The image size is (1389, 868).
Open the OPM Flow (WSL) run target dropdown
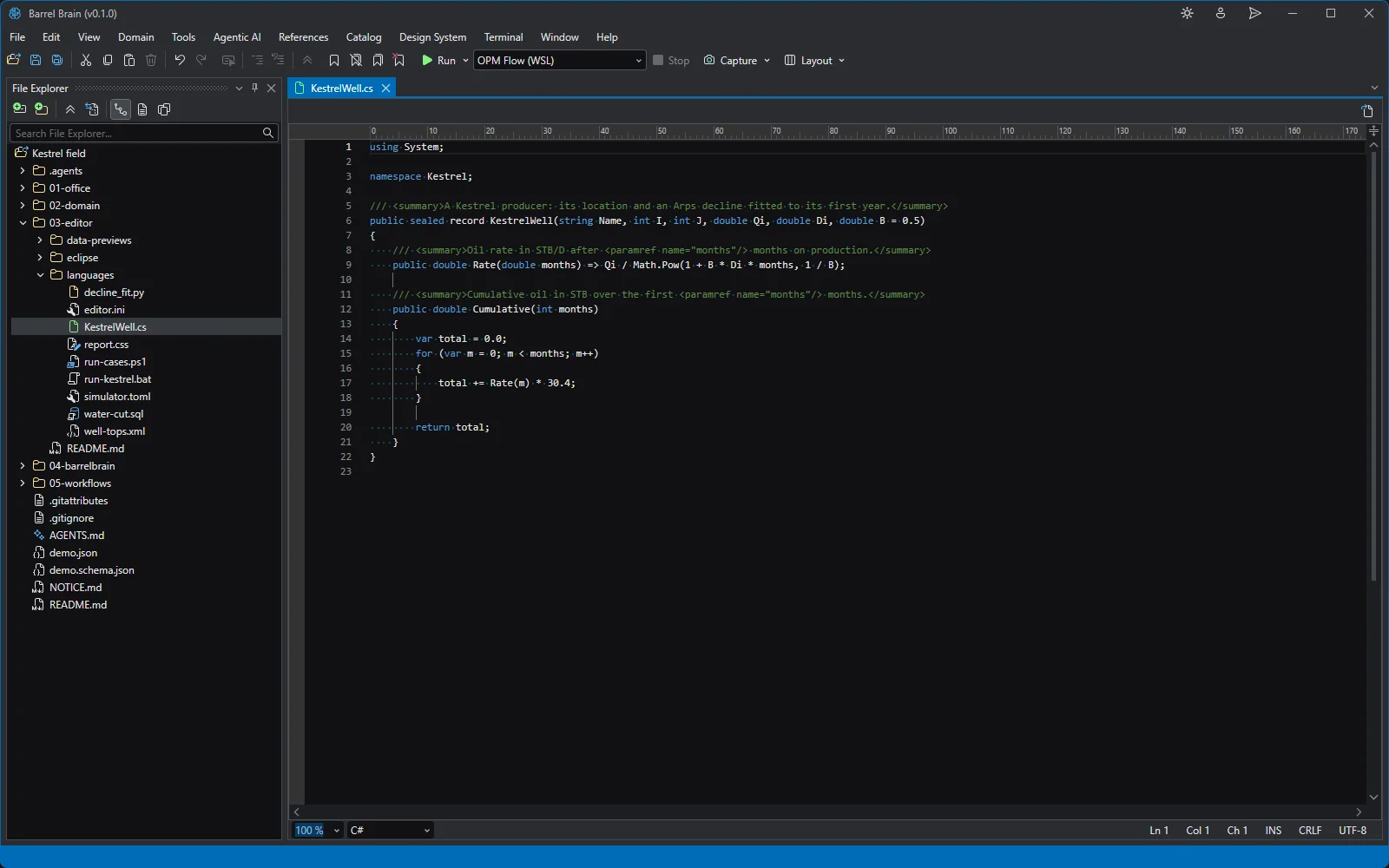pyautogui.click(x=560, y=60)
